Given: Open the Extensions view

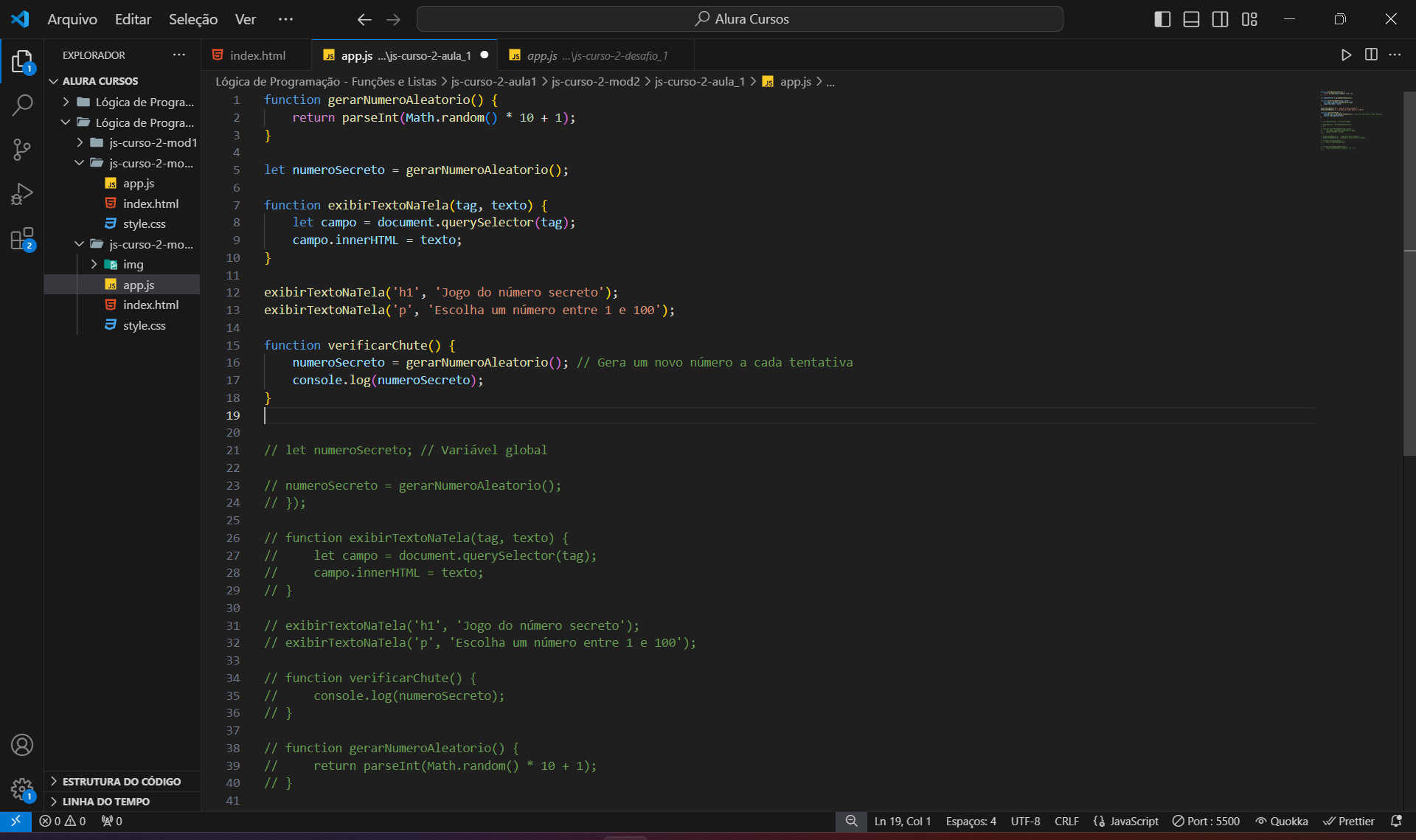Looking at the screenshot, I should click(x=22, y=238).
